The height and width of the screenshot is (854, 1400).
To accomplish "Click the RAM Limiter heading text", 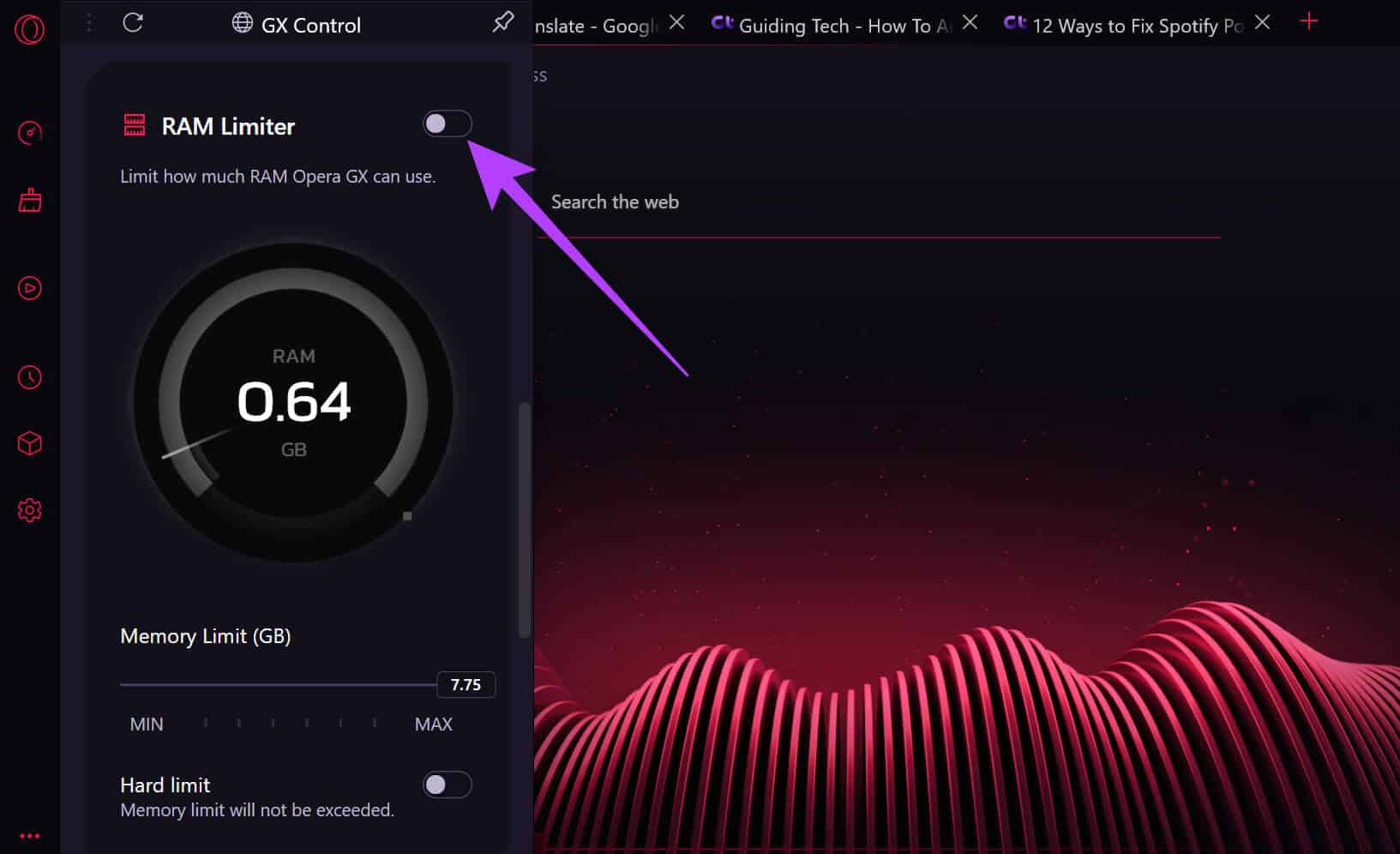I will [x=228, y=127].
